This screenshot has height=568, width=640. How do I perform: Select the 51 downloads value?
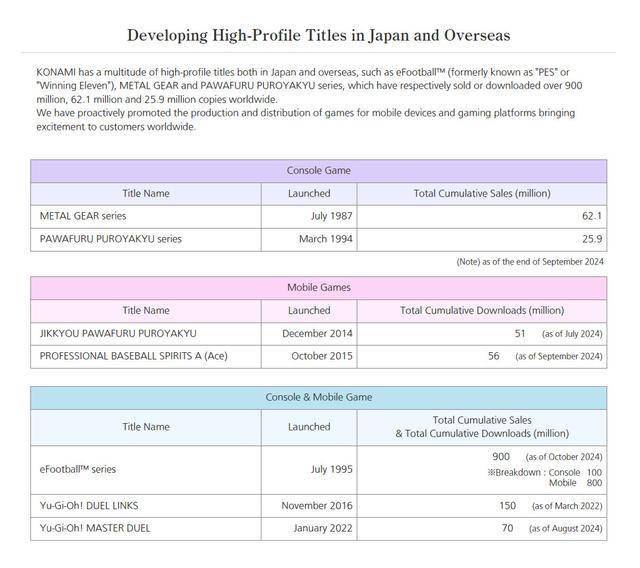(x=520, y=334)
